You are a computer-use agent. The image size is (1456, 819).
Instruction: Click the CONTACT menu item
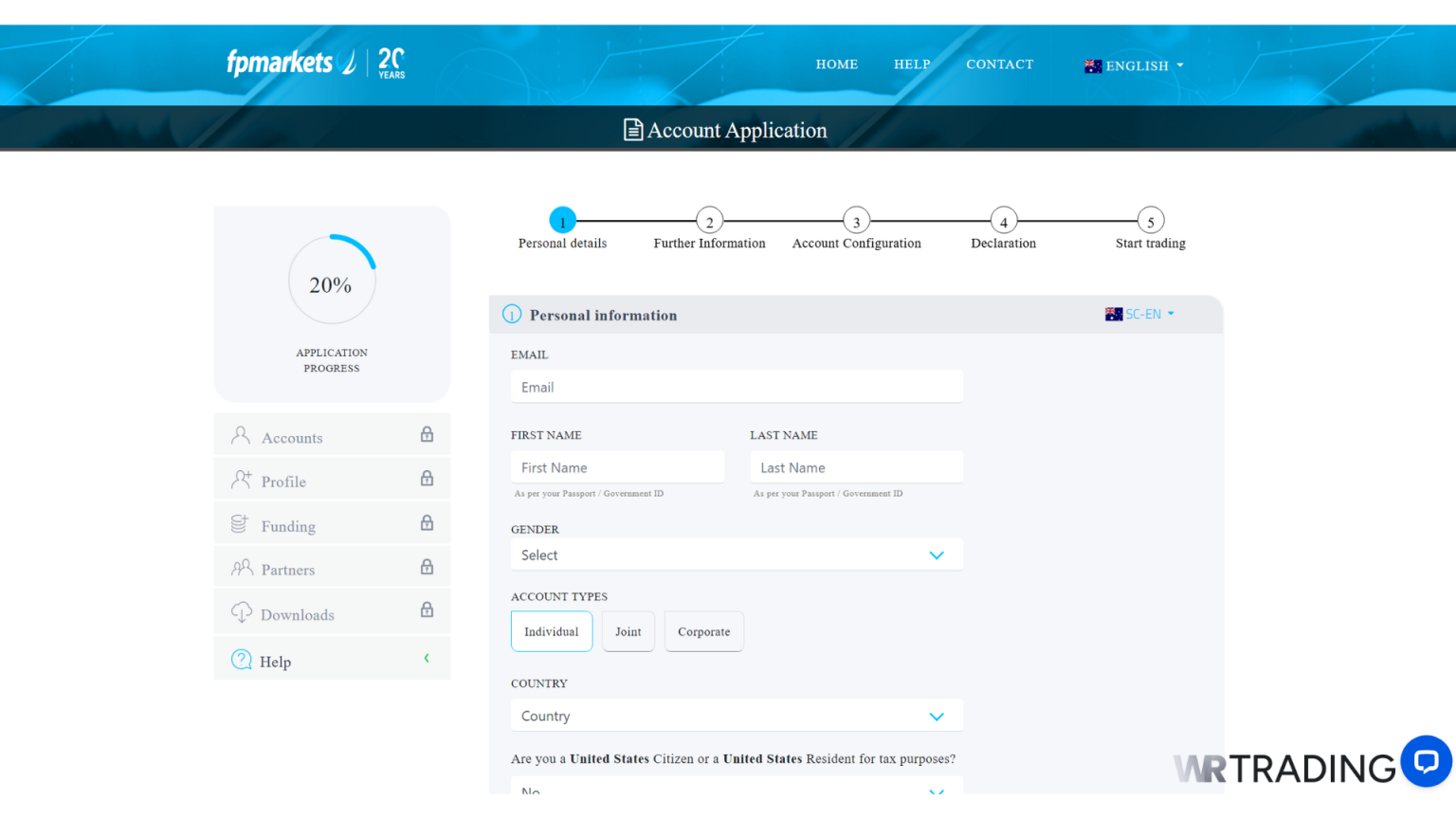(x=999, y=64)
